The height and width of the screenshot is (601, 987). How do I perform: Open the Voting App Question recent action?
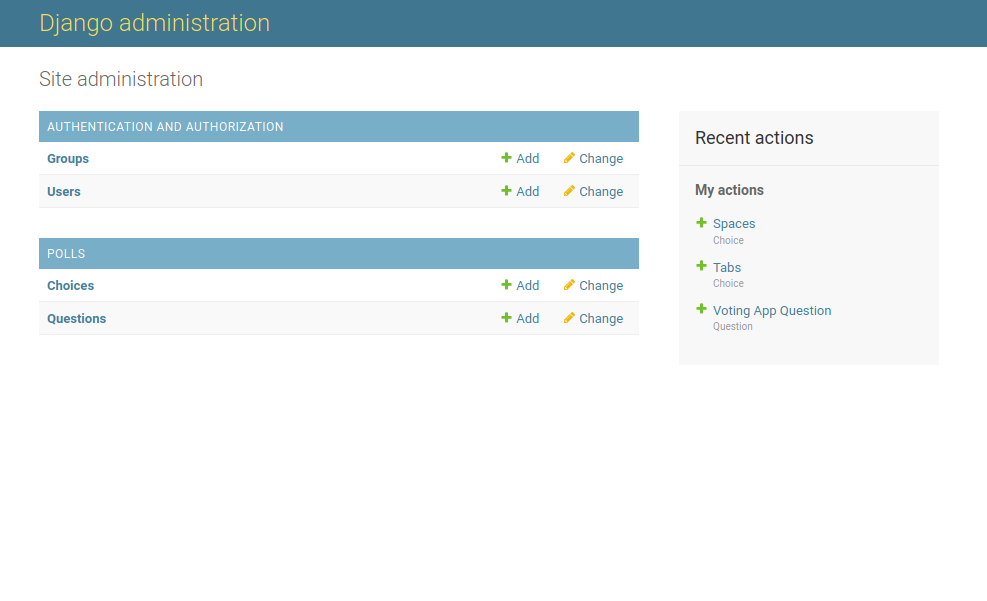(772, 310)
